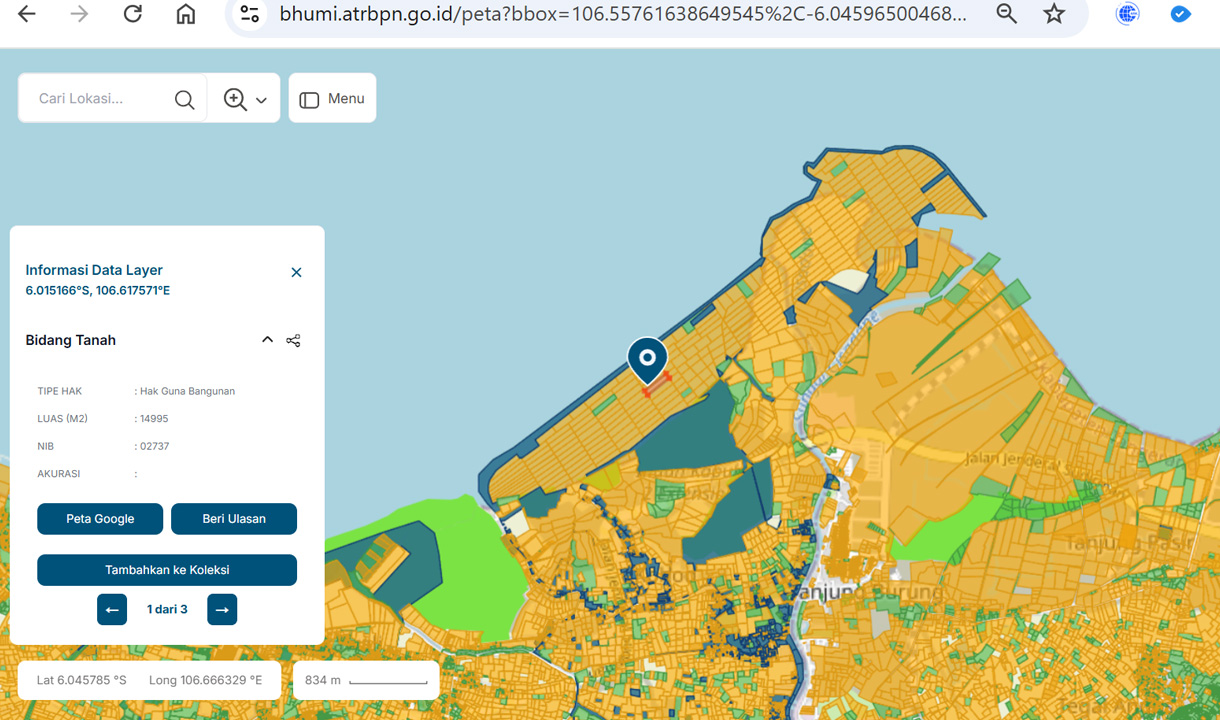
Task: Click the share icon beside Bidang Tanah
Action: point(293,341)
